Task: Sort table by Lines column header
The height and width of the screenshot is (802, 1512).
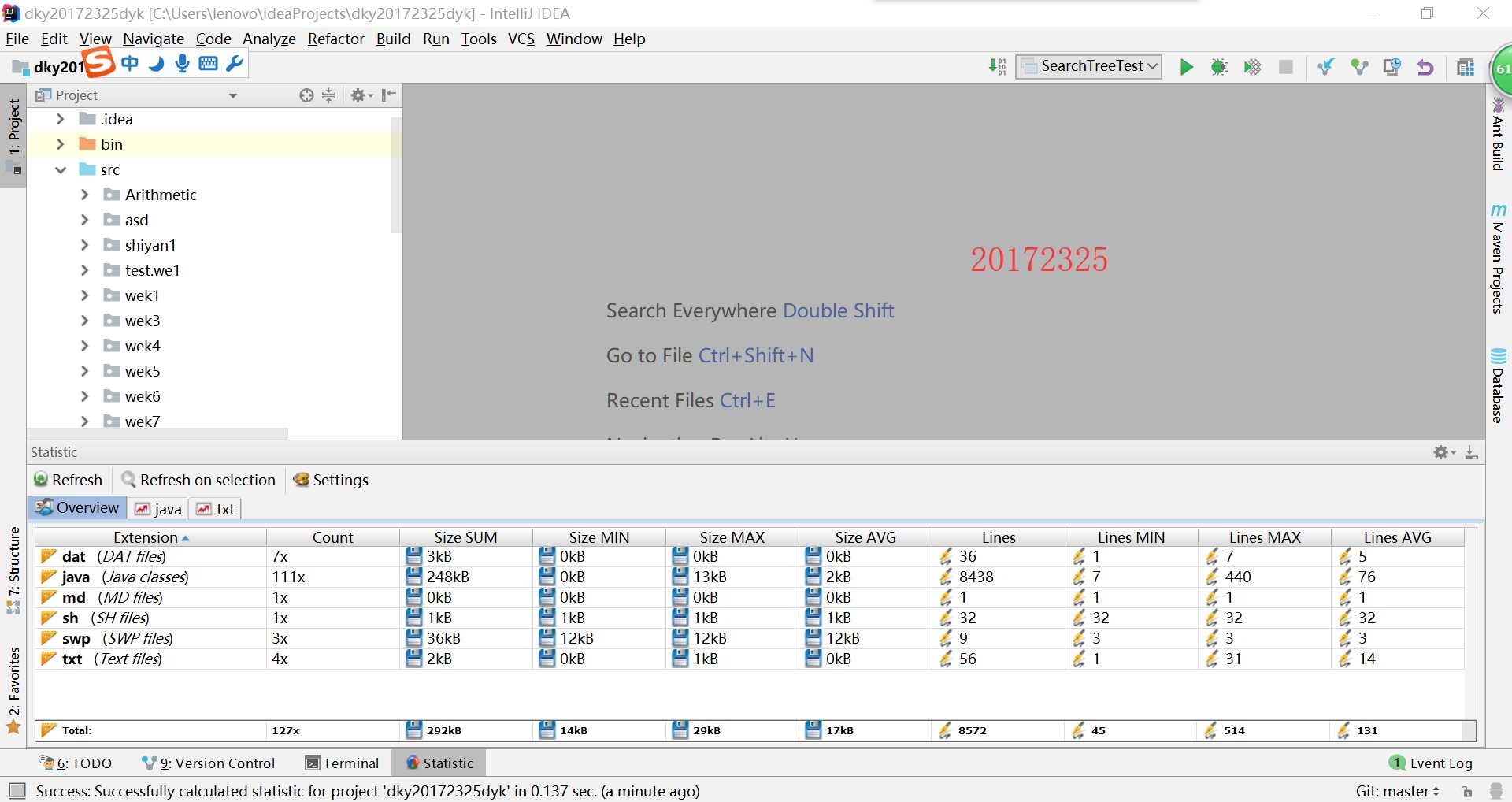Action: 999,537
